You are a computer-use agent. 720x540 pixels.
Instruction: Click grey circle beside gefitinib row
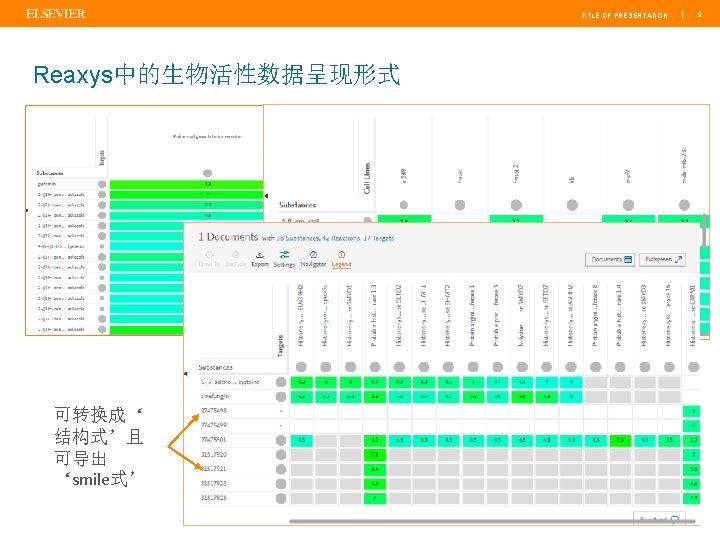tap(102, 184)
